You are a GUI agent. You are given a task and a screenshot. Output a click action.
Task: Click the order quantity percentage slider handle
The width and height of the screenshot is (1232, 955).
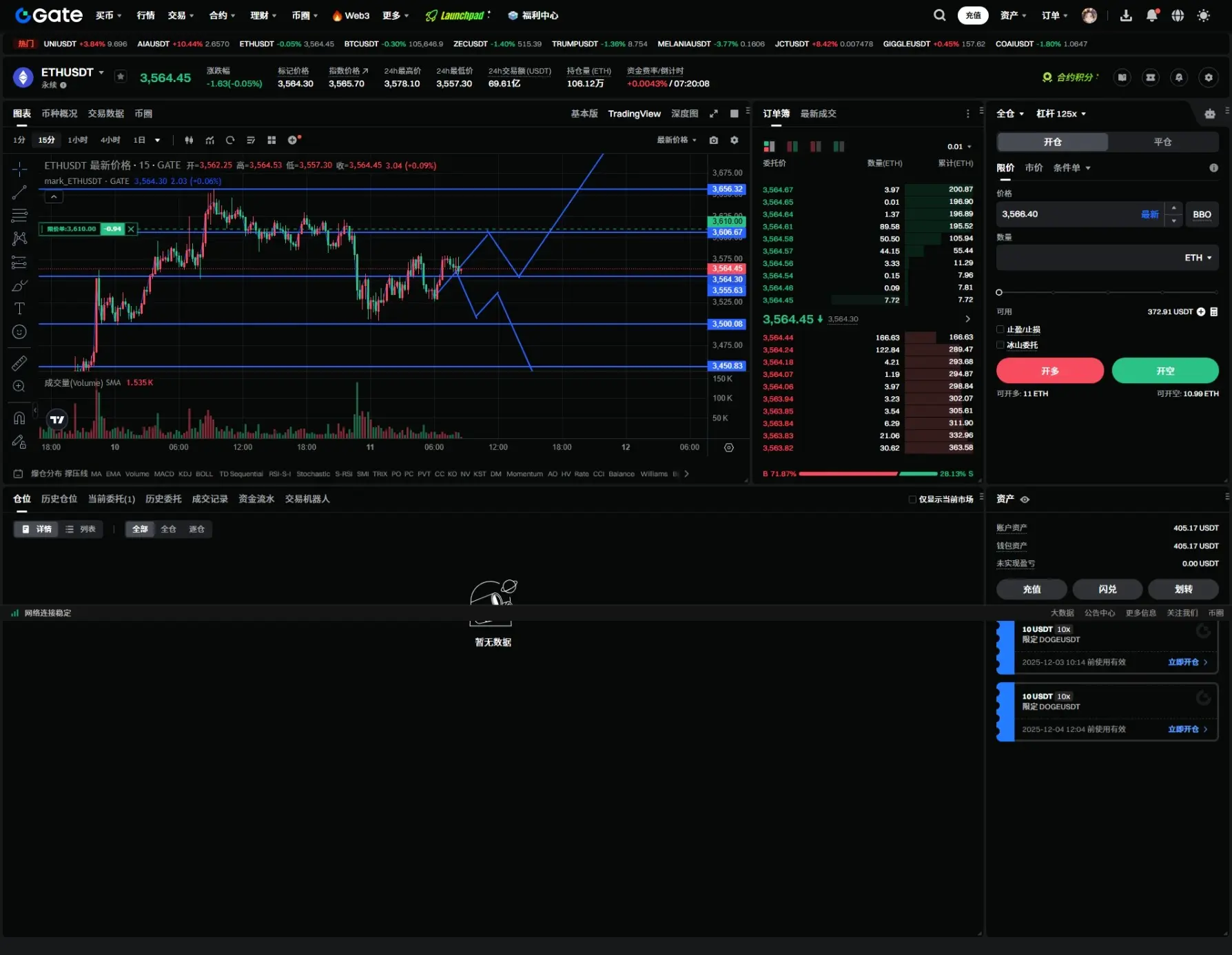coord(999,293)
